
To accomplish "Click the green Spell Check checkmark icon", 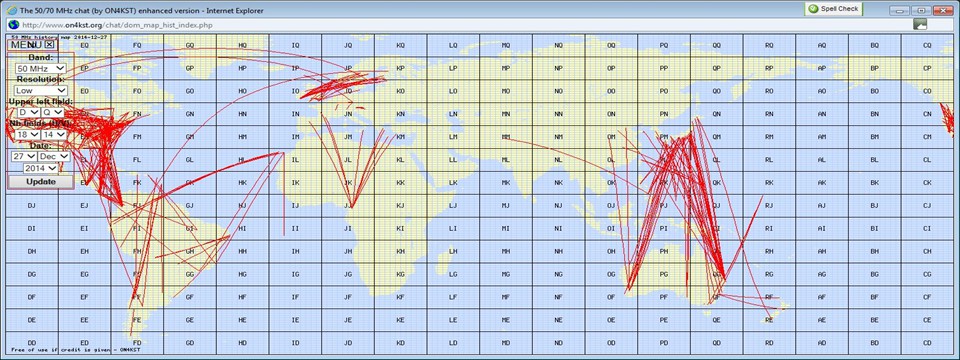I will coord(812,9).
